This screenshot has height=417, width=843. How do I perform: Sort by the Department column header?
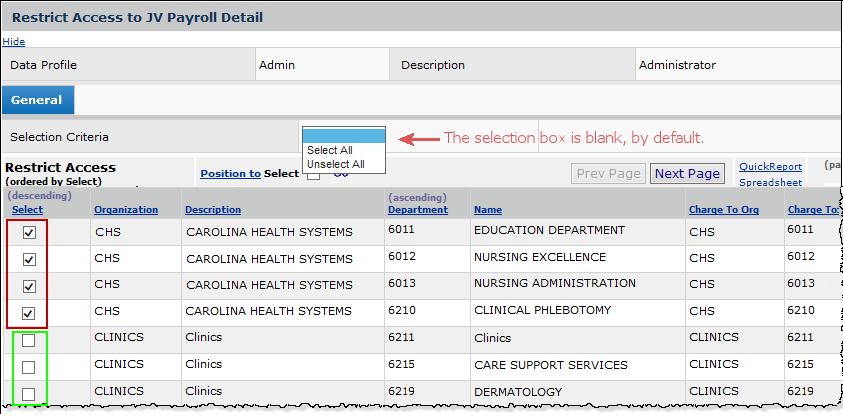pyautogui.click(x=417, y=210)
